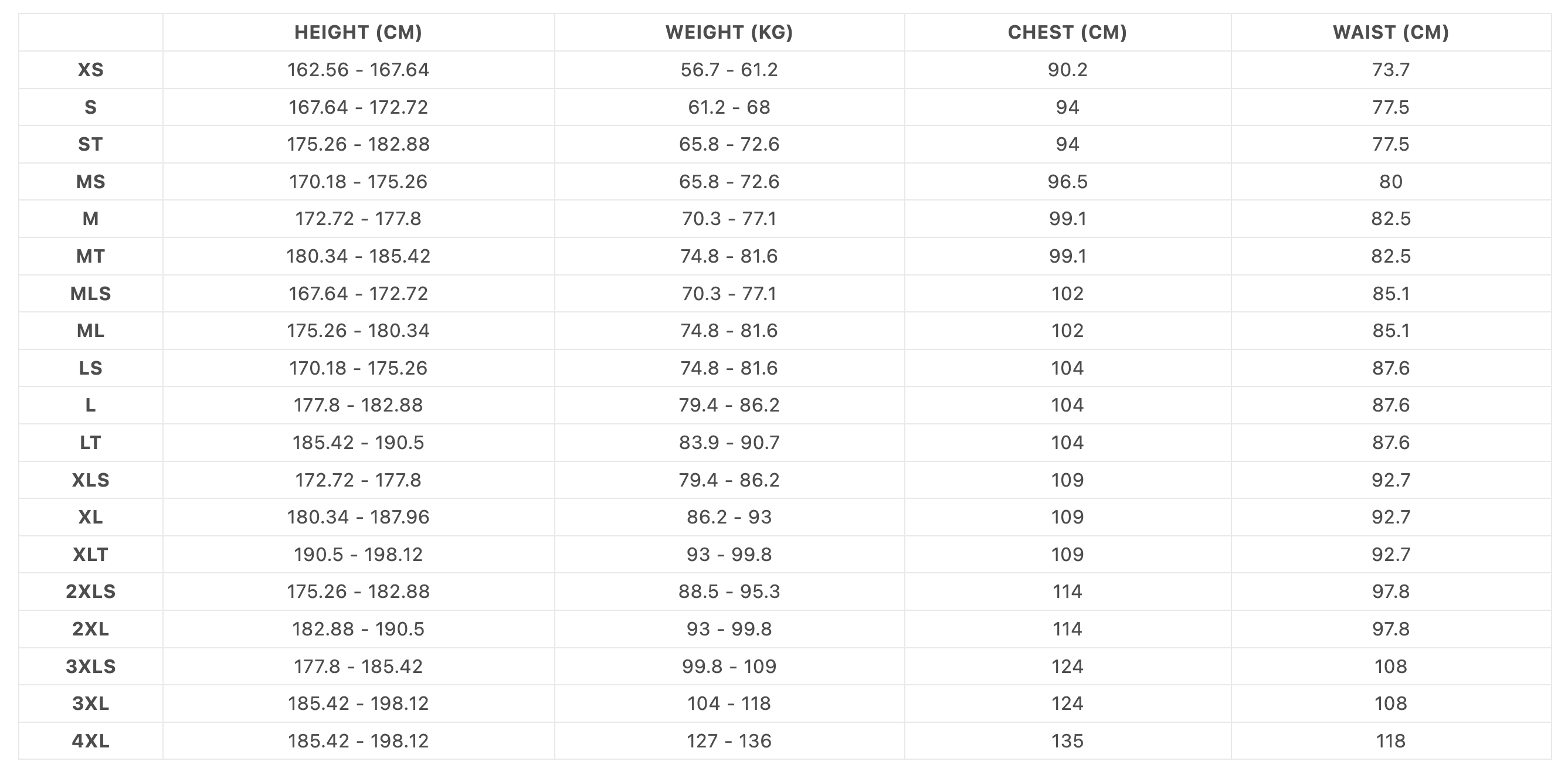Click the CHEST (CM) column header

pyautogui.click(x=1068, y=32)
